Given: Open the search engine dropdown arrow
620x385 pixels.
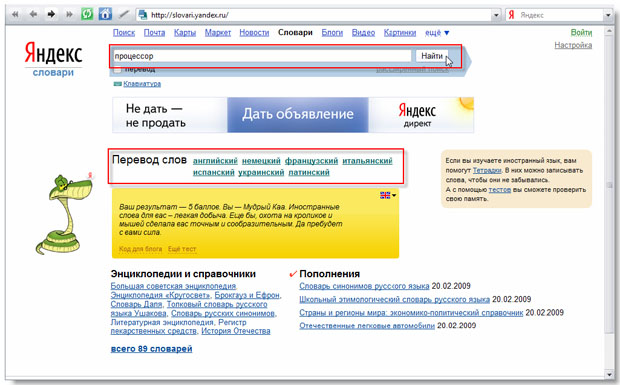Looking at the screenshot, I should click(608, 15).
